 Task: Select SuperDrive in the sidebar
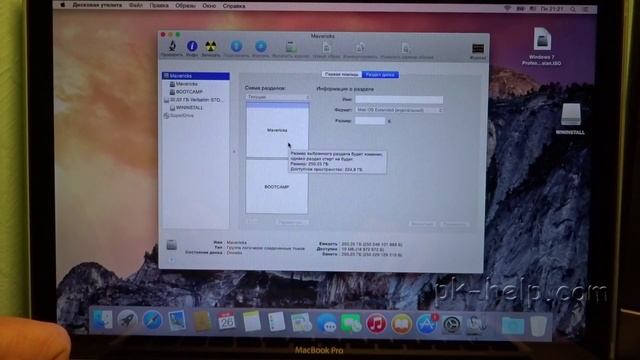point(179,116)
